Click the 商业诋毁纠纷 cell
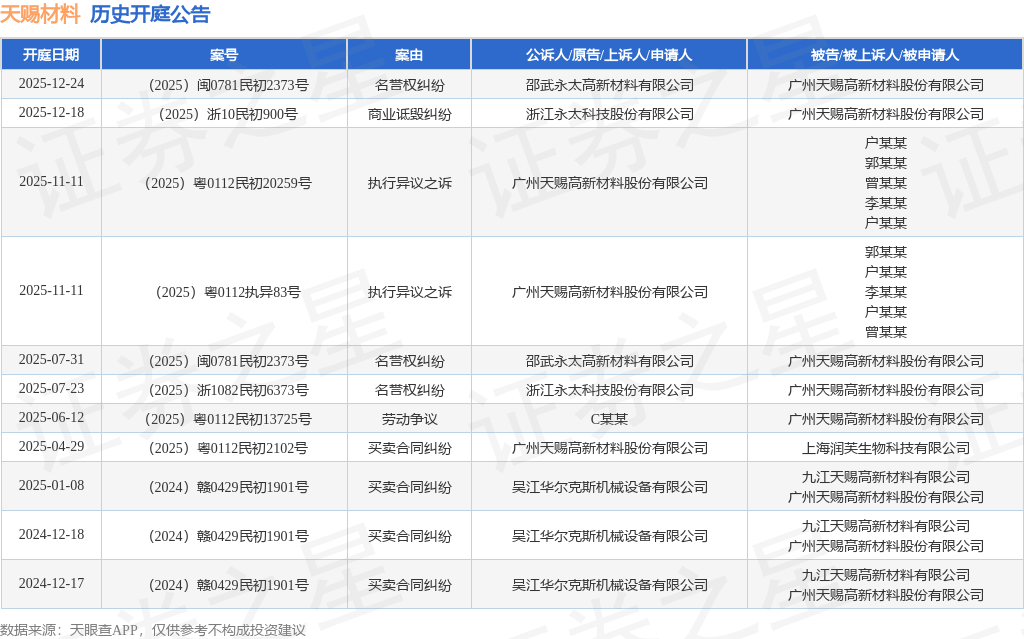This screenshot has width=1024, height=639. [x=409, y=114]
